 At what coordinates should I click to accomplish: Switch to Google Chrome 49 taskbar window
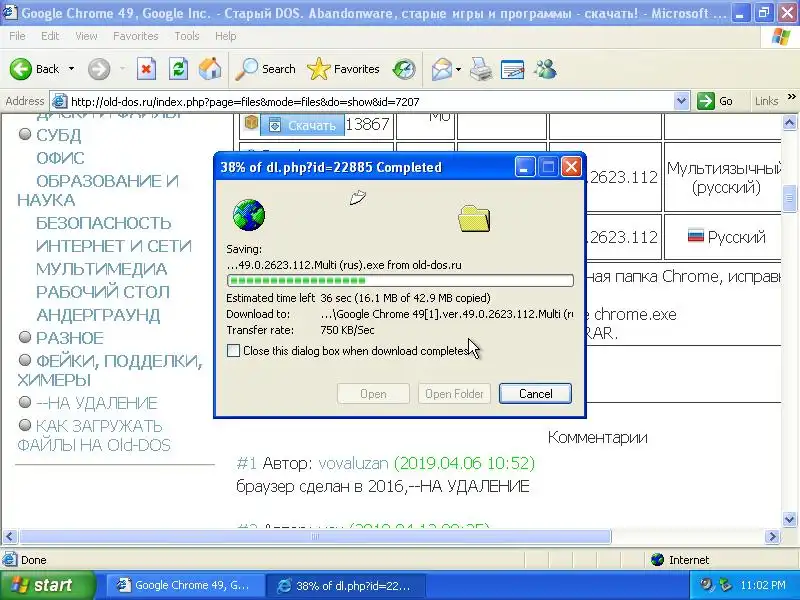[x=185, y=585]
